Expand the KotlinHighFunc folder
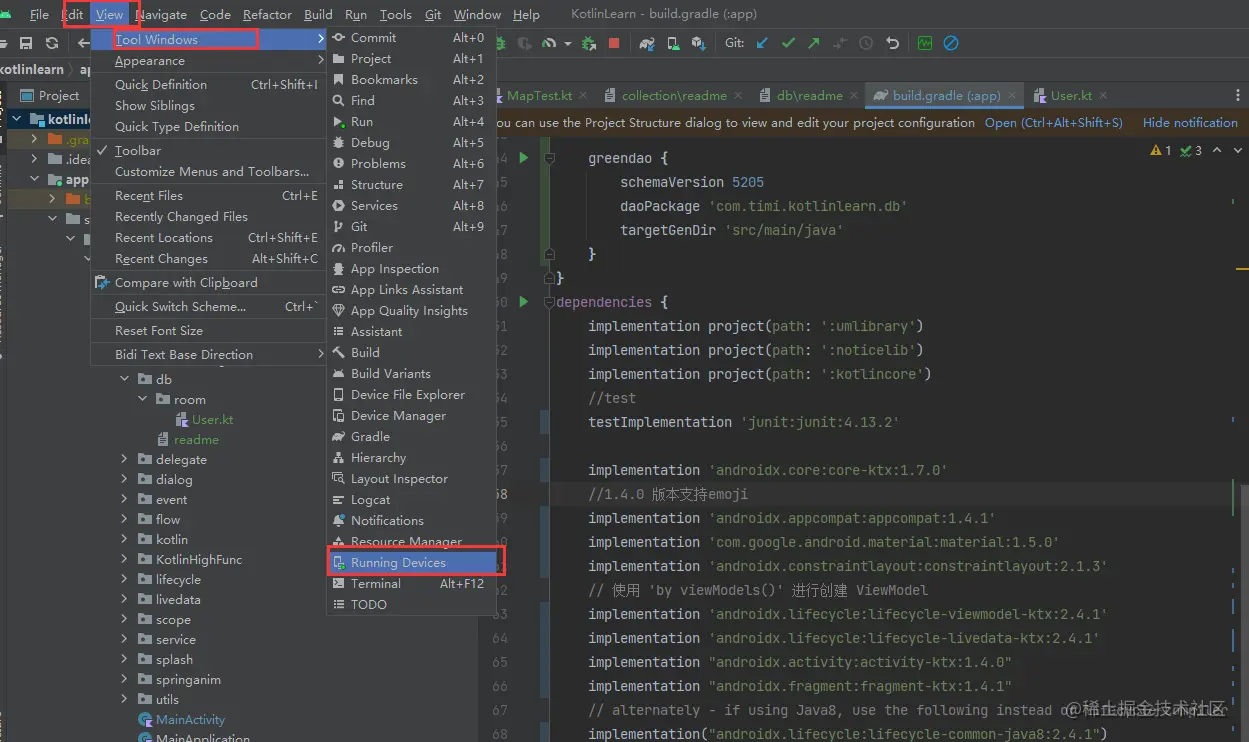Image resolution: width=1249 pixels, height=742 pixels. point(124,559)
